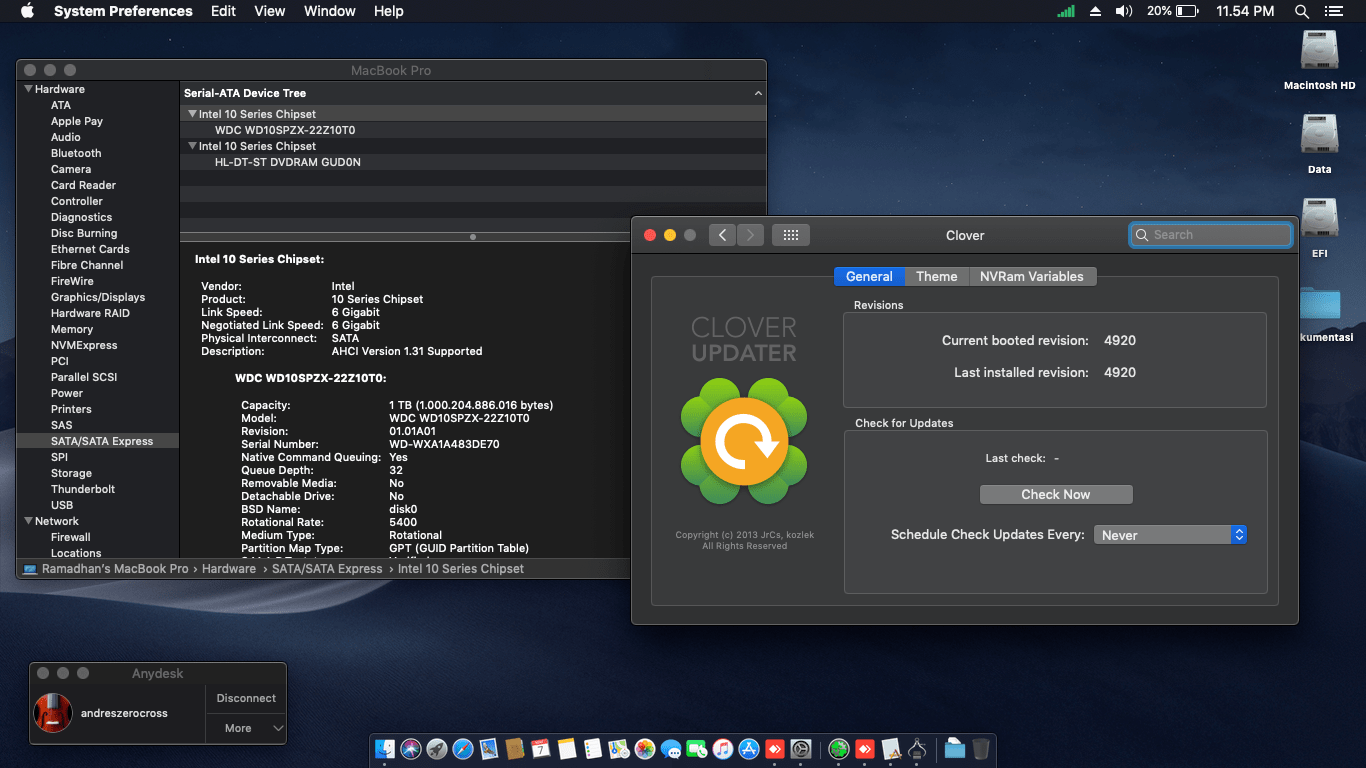This screenshot has height=768, width=1366.
Task: Open Notification Center in menu bar
Action: point(1333,11)
